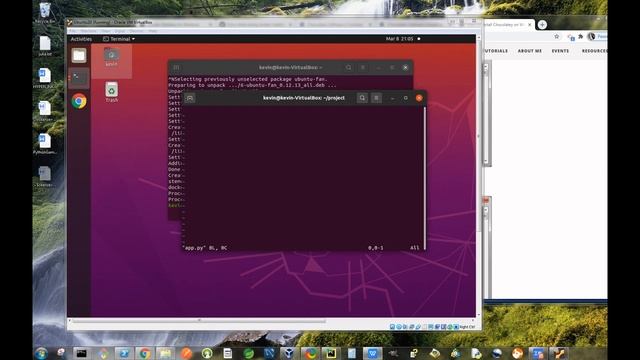Screen dimensions: 640x360
Task: Click the ~/project terminal title text
Action: coord(304,98)
